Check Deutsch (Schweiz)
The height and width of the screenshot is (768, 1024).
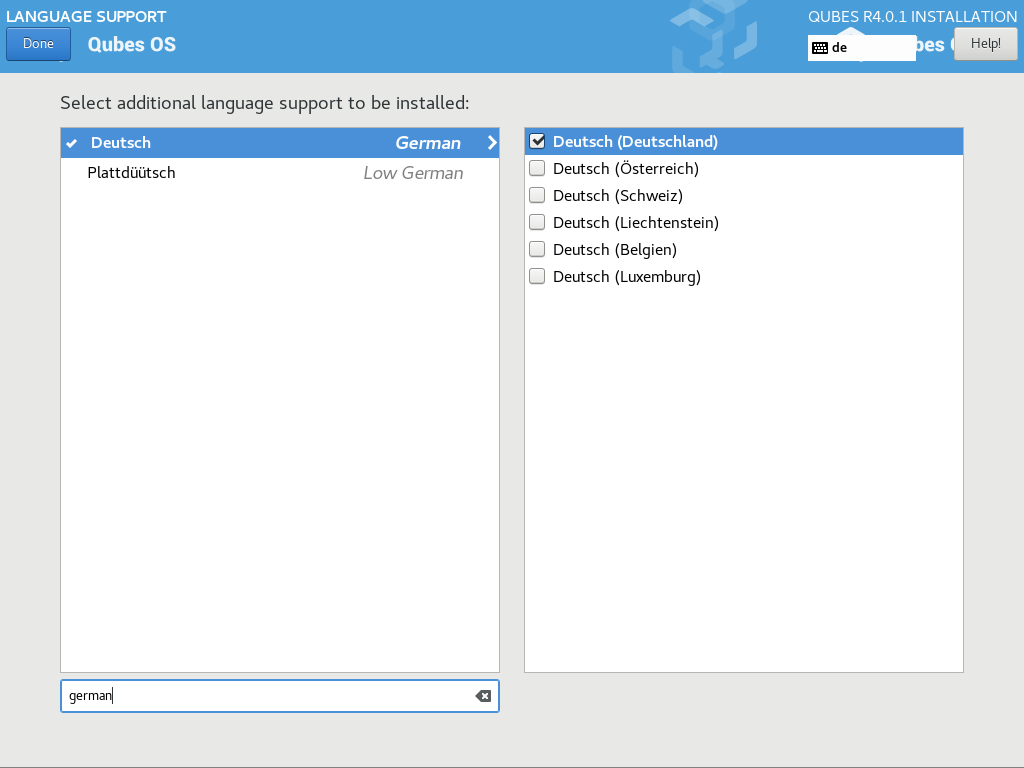537,195
